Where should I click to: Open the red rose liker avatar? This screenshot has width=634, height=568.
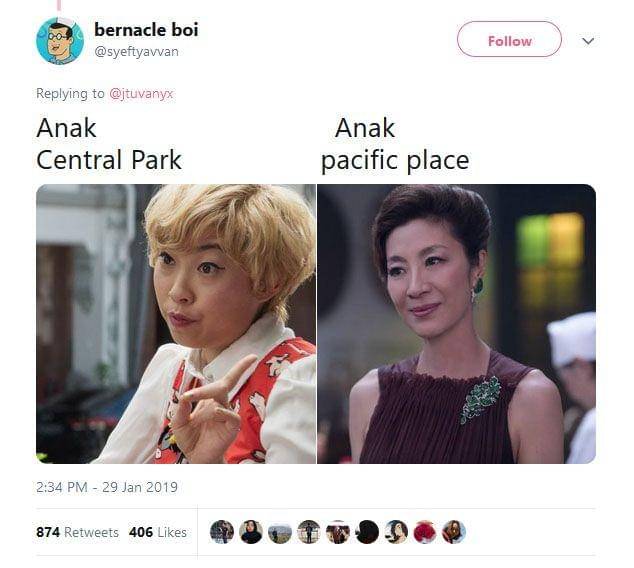click(x=425, y=532)
